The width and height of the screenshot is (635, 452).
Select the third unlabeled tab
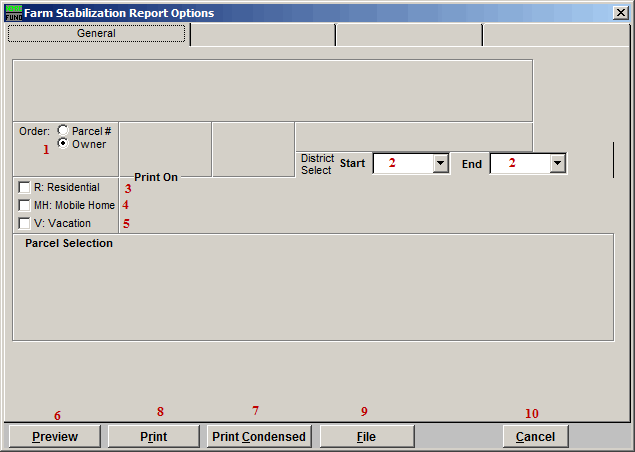pos(408,35)
